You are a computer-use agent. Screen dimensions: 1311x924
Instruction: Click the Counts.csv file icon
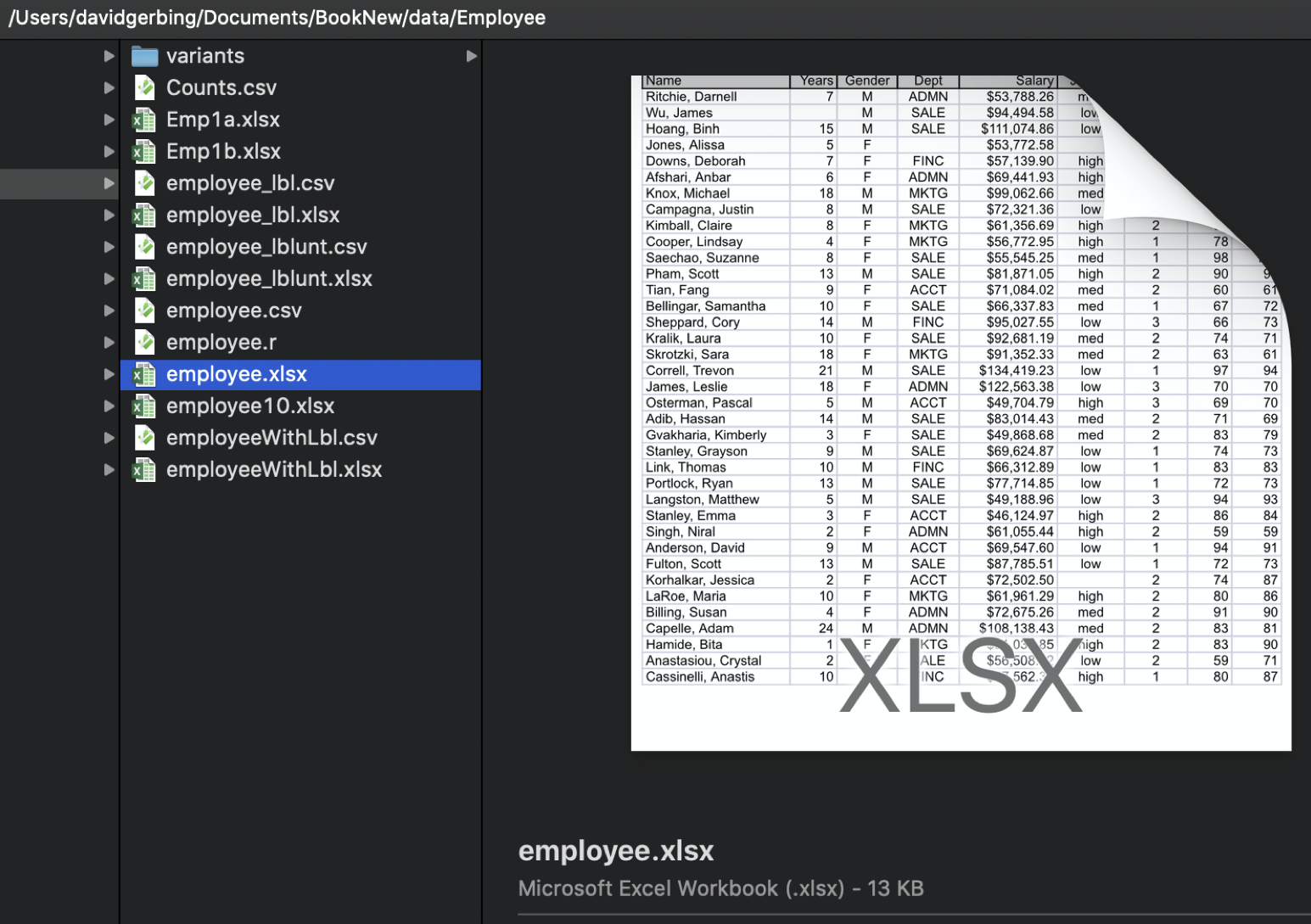point(145,87)
